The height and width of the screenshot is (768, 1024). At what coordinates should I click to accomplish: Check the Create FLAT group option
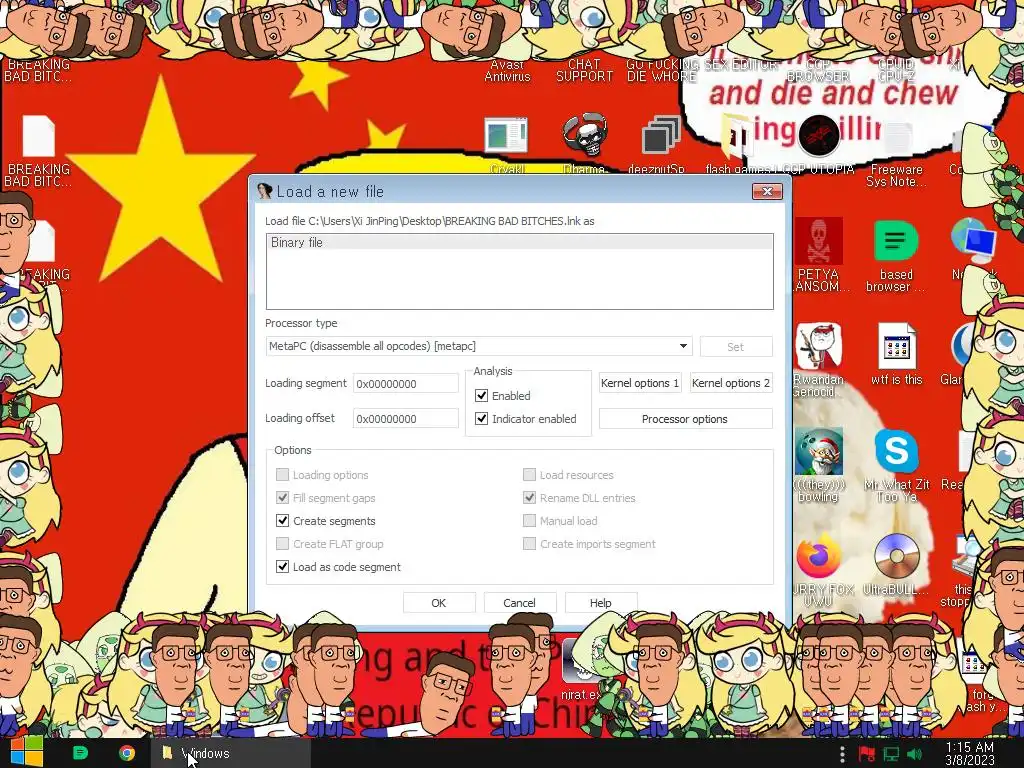click(x=282, y=543)
